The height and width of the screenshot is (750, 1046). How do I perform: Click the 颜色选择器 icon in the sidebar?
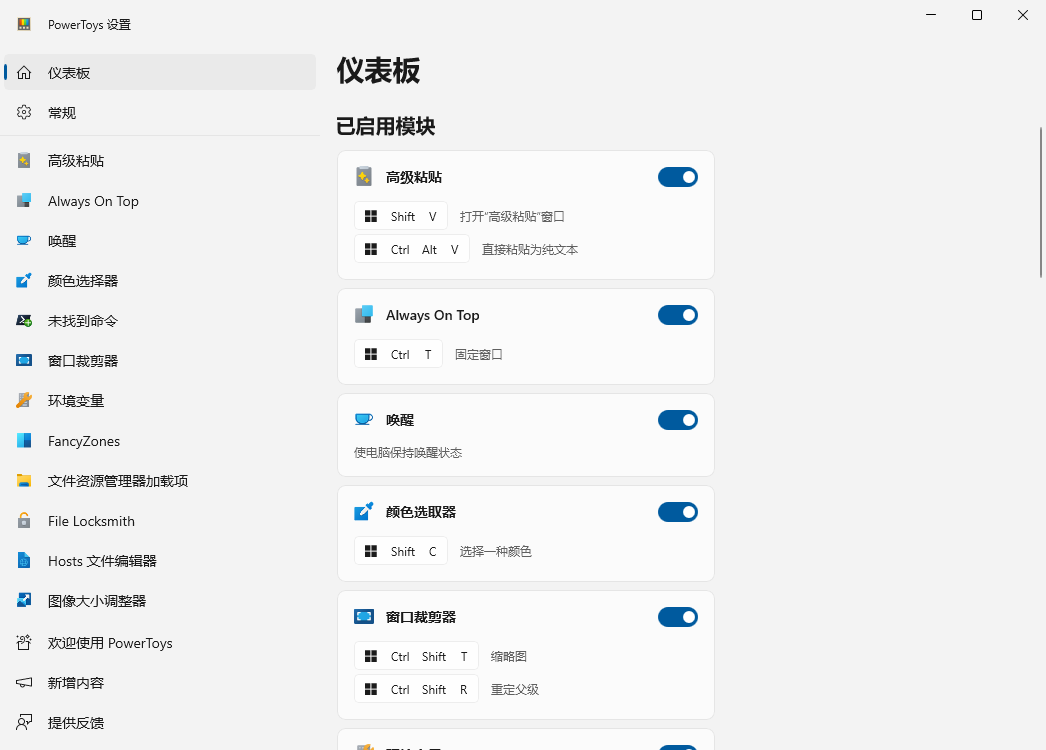click(24, 281)
